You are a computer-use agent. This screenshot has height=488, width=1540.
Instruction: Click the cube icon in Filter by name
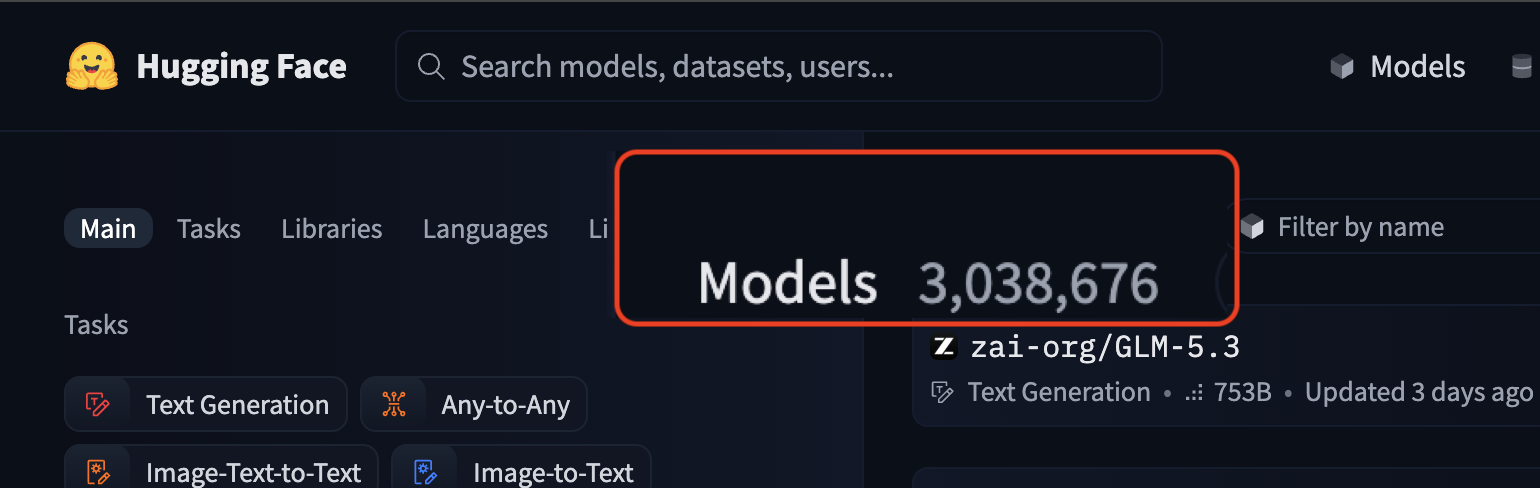[x=1252, y=227]
